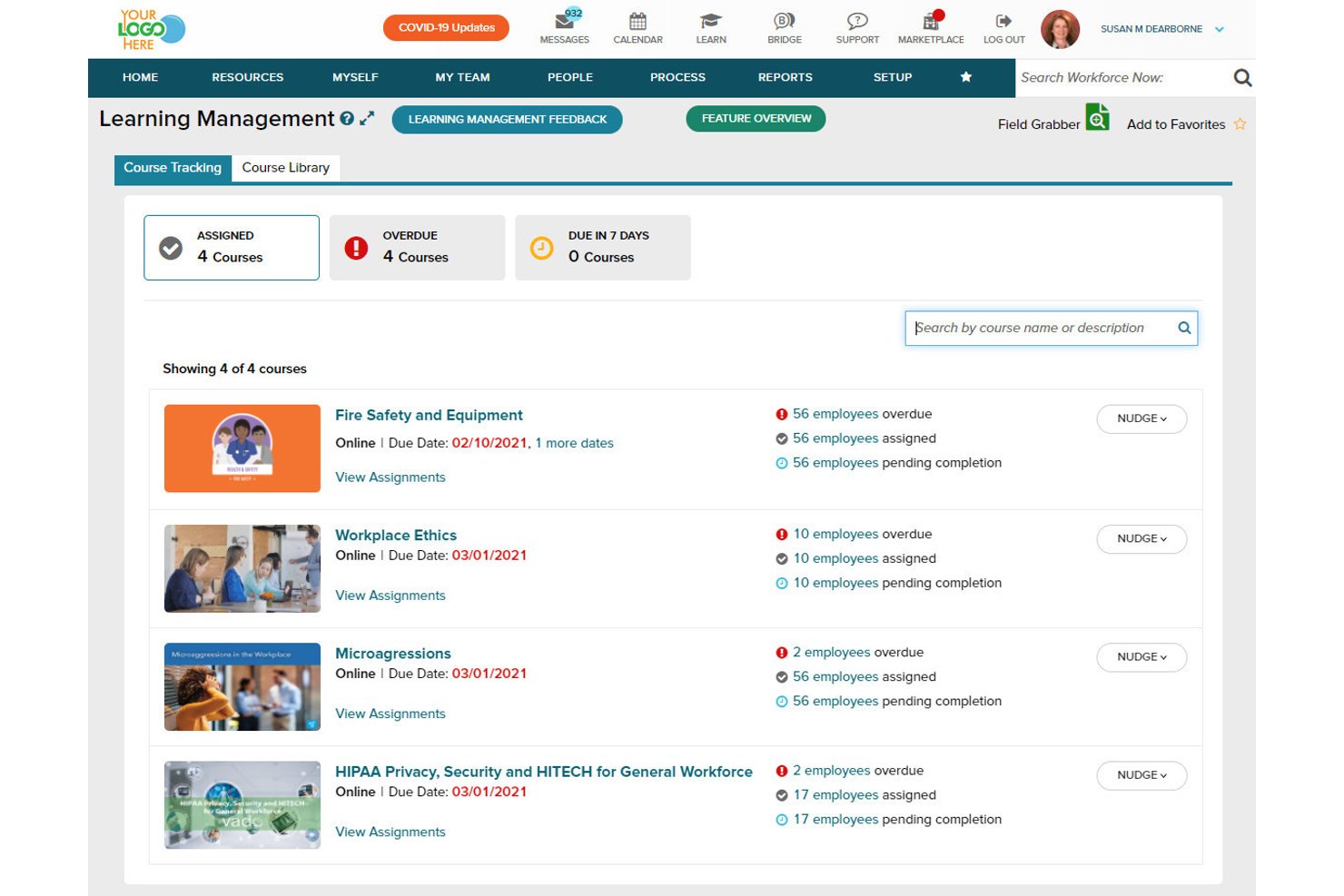Click the COVID-19 Updates button
This screenshot has height=896, width=1344.
click(x=446, y=28)
